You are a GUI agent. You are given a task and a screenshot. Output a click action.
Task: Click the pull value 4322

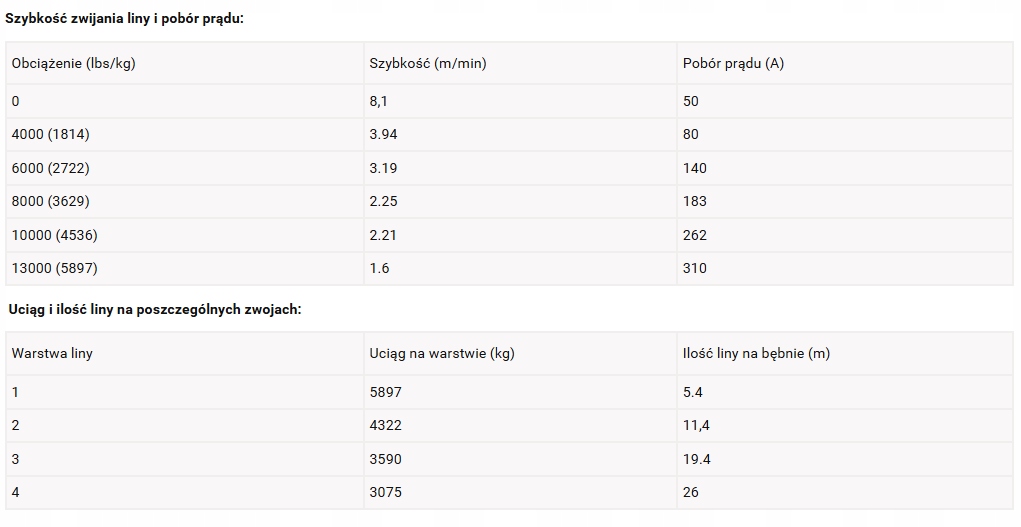point(385,425)
